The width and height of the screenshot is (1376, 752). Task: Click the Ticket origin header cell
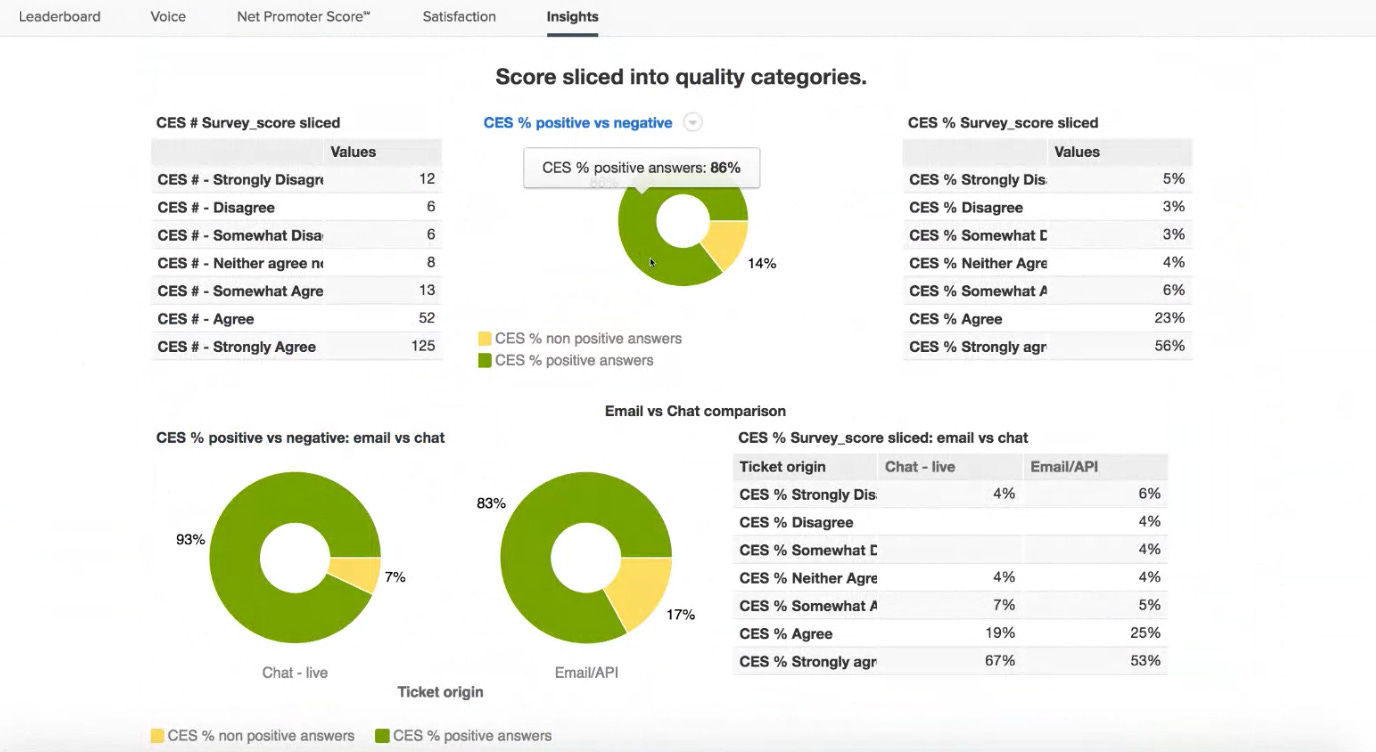(x=782, y=466)
